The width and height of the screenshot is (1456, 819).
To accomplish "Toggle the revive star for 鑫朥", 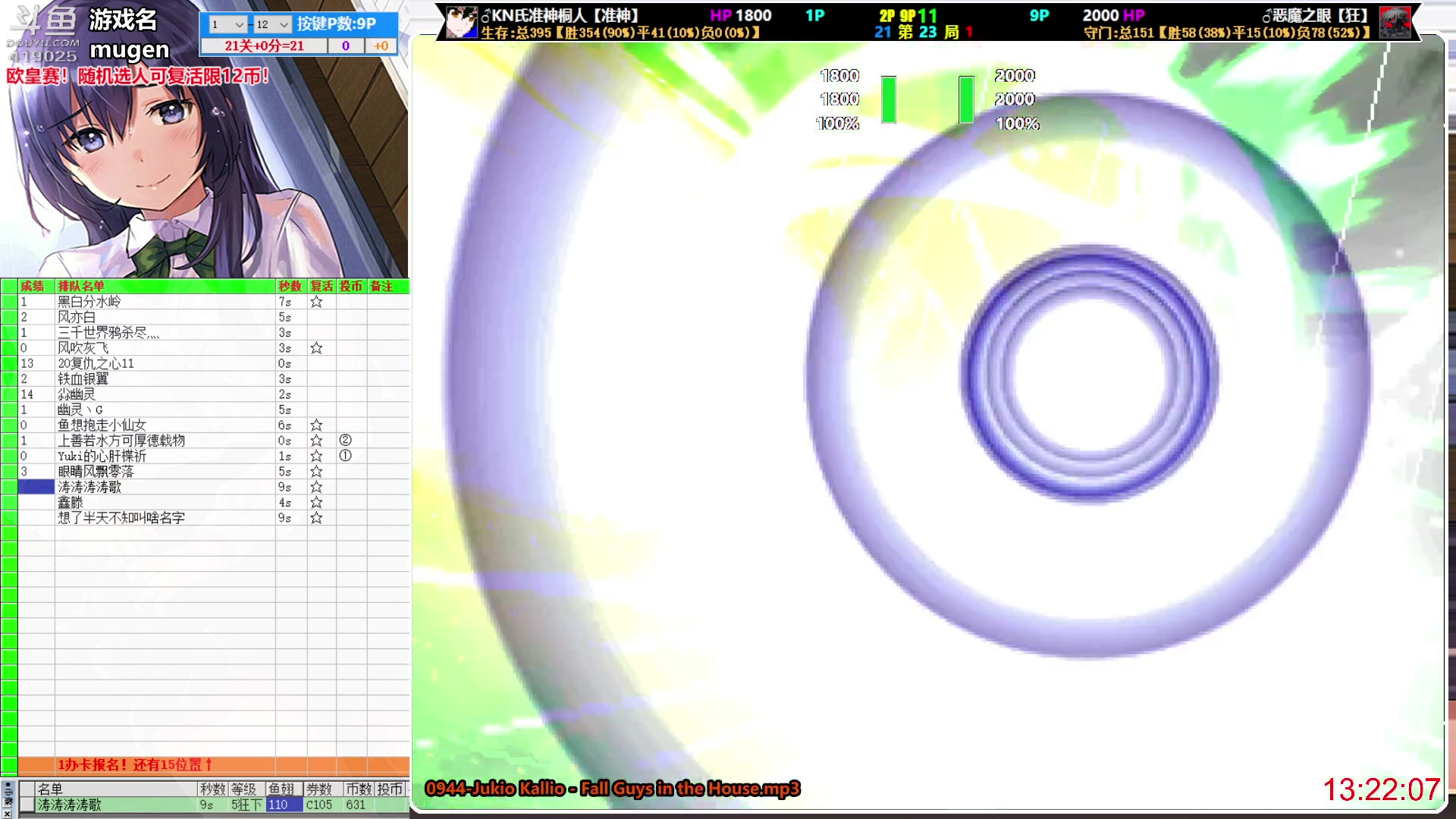I will (316, 503).
